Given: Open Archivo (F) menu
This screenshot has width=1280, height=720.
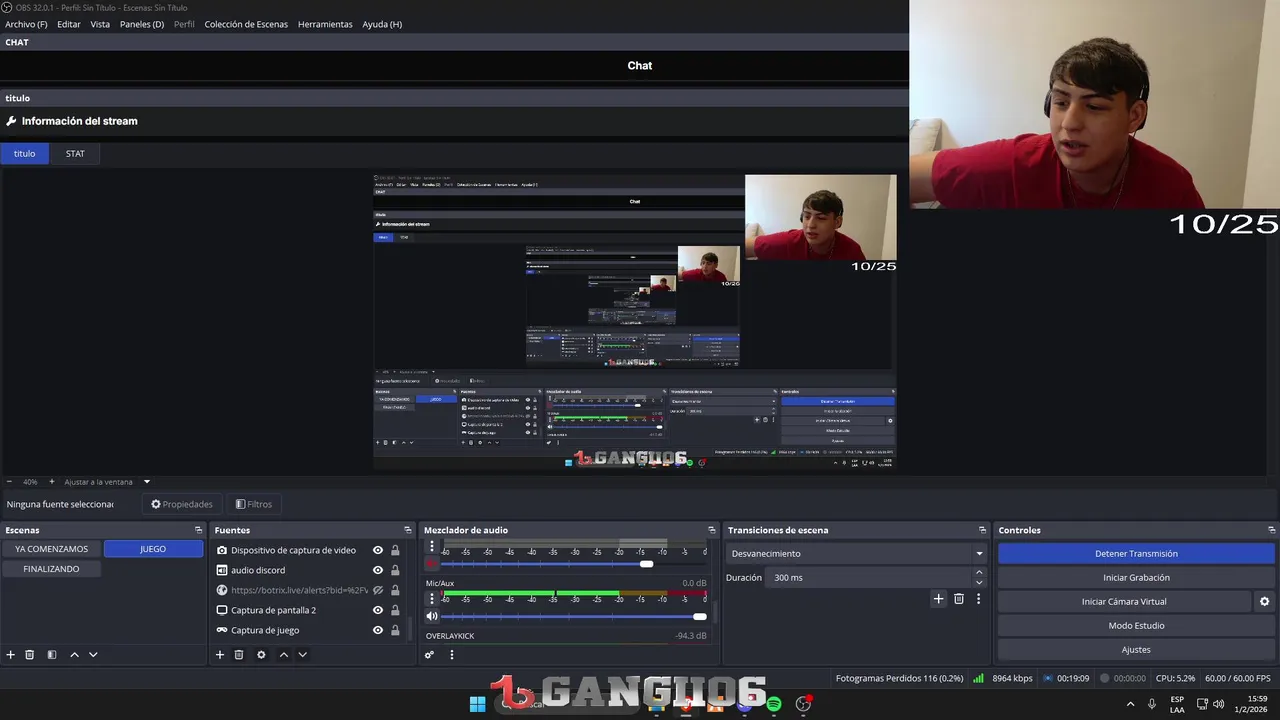Looking at the screenshot, I should pyautogui.click(x=26, y=24).
